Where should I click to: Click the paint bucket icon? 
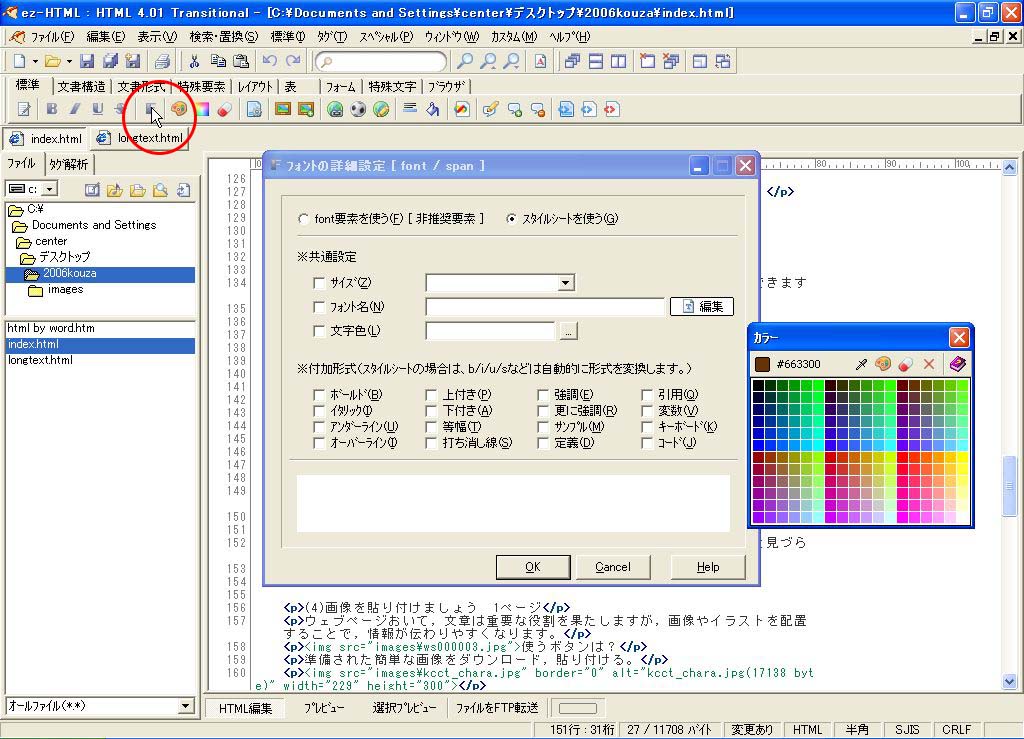pos(432,109)
